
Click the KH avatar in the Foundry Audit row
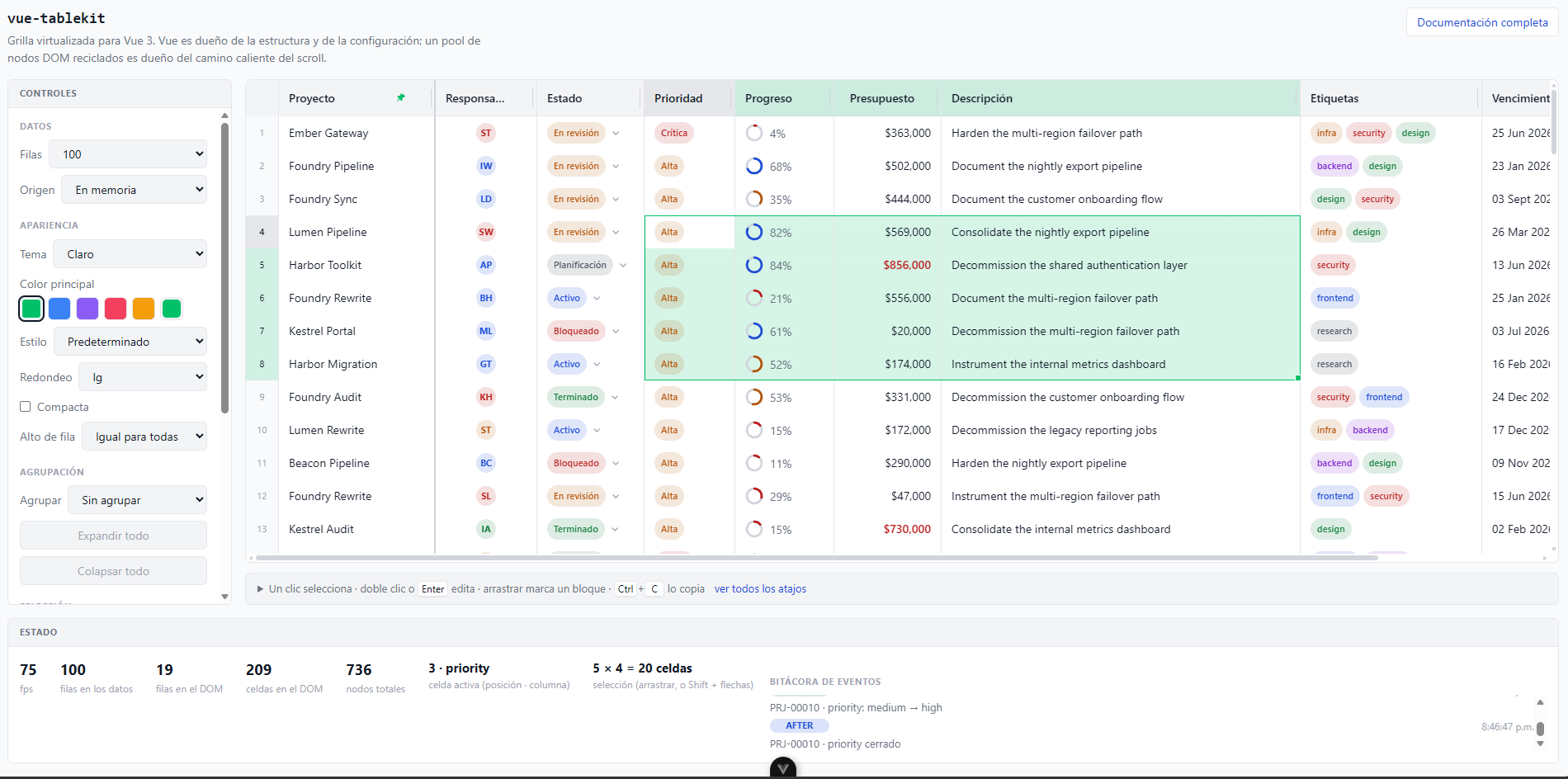486,397
